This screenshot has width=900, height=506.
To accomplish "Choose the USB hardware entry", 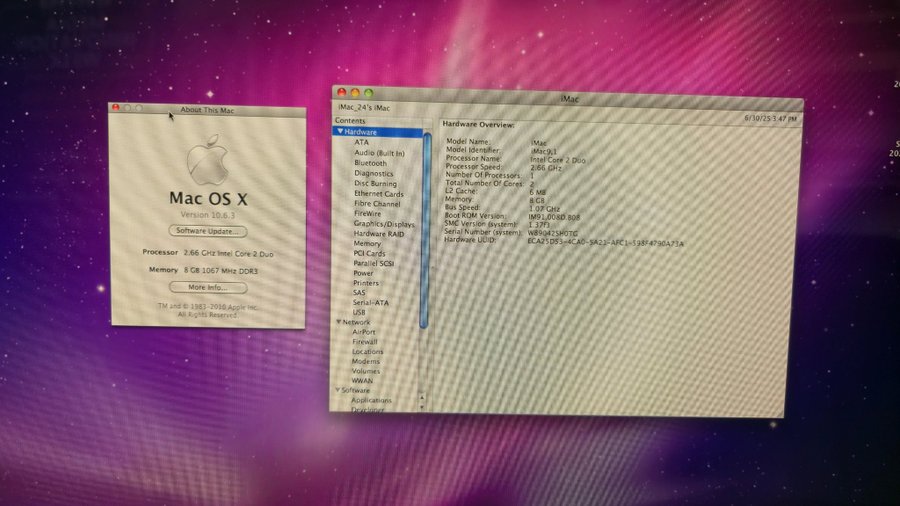I will (x=359, y=312).
